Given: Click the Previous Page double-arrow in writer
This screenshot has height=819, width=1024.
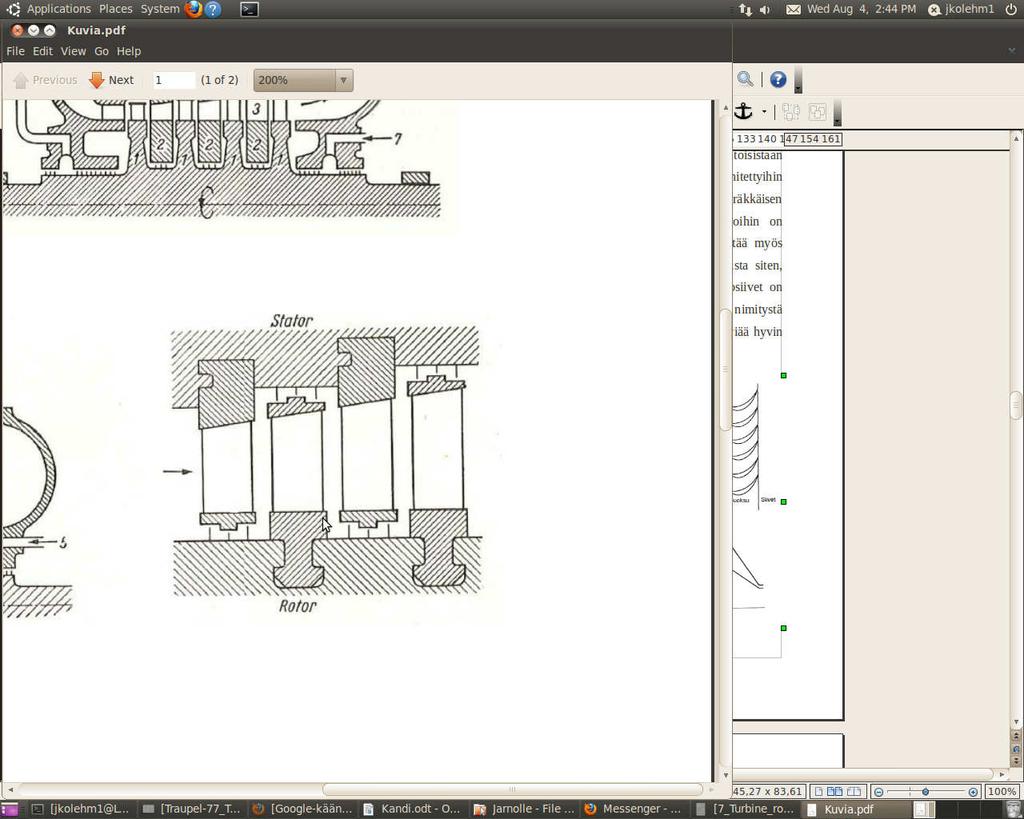Looking at the screenshot, I should (x=1016, y=736).
